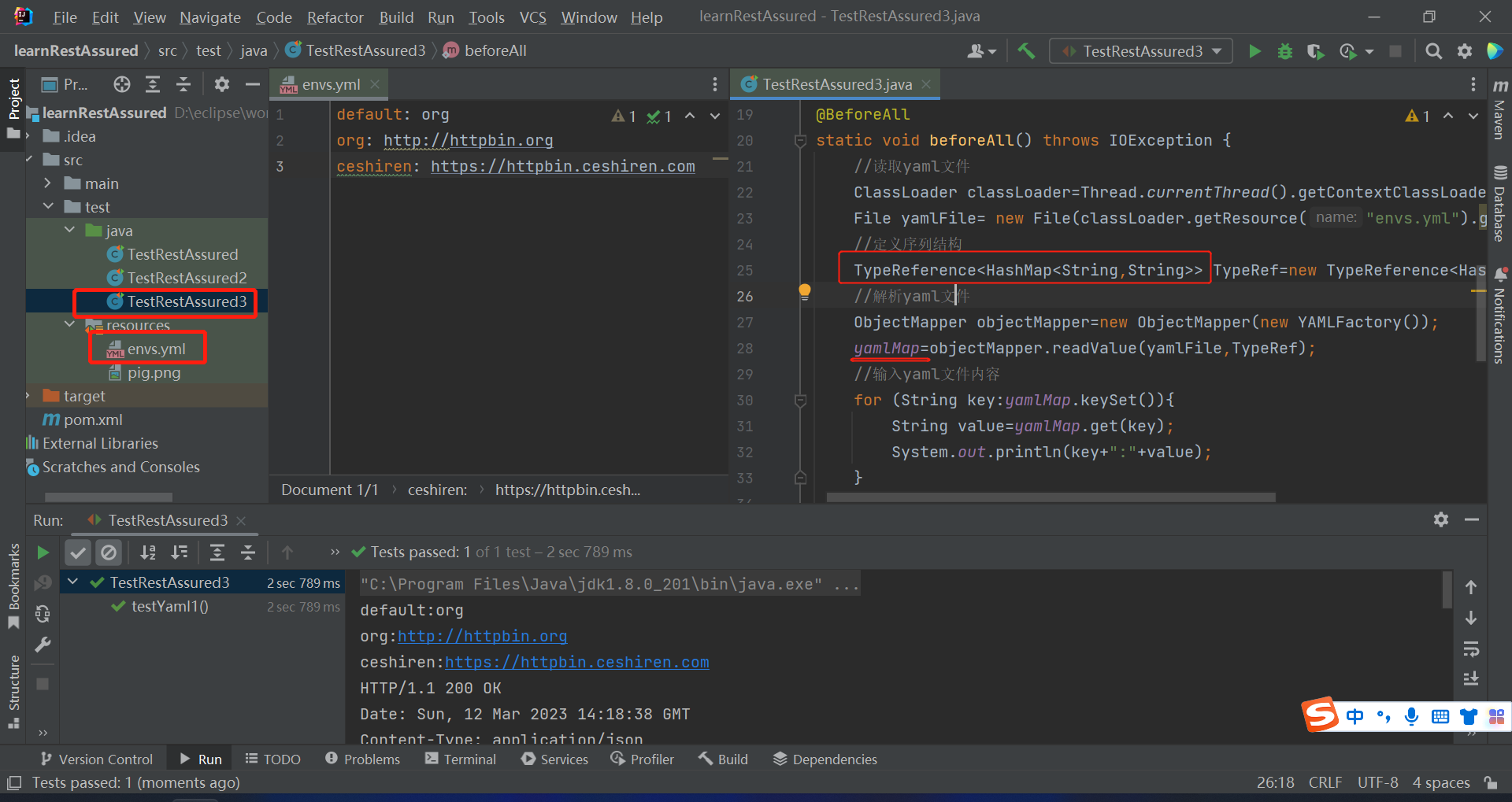Toggle file read-only lock icon in status bar
This screenshot has height=802, width=1512.
(x=1491, y=782)
